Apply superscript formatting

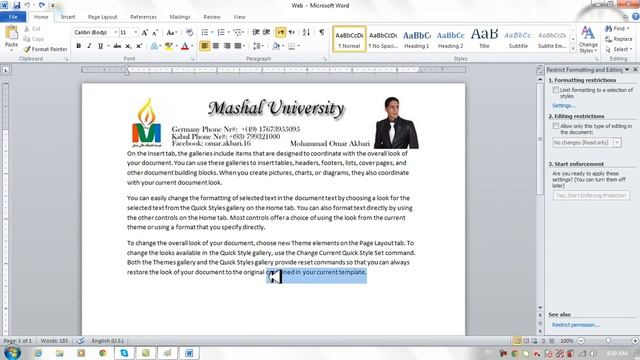pyautogui.click(x=139, y=46)
